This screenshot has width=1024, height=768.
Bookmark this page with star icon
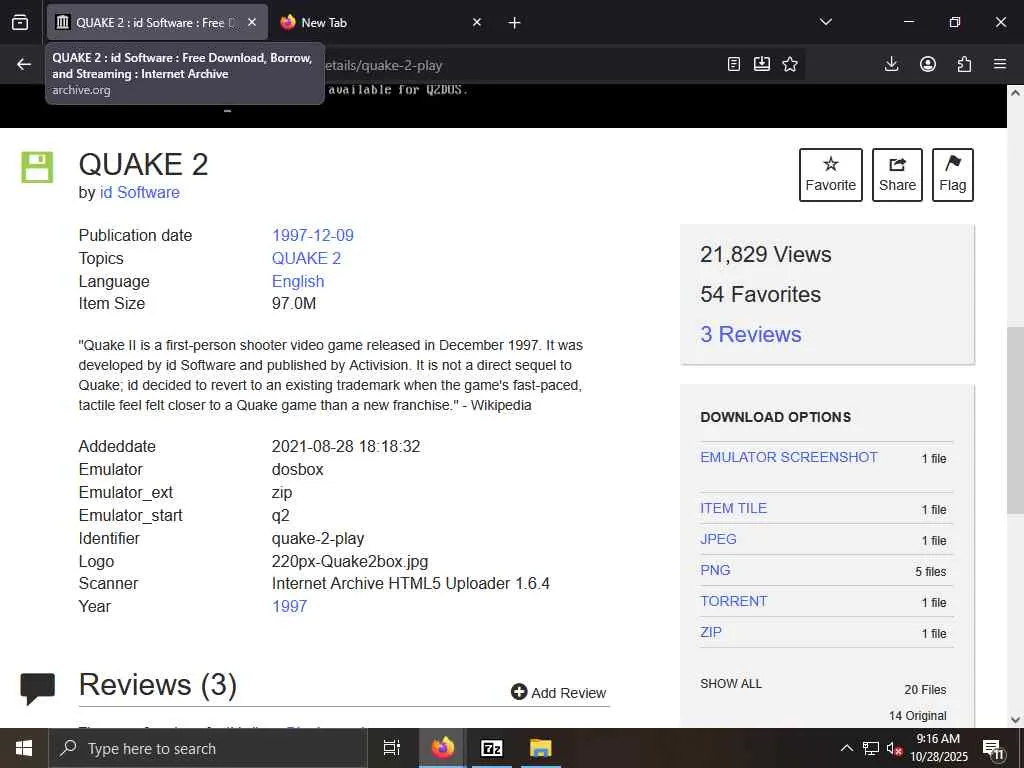coord(790,64)
